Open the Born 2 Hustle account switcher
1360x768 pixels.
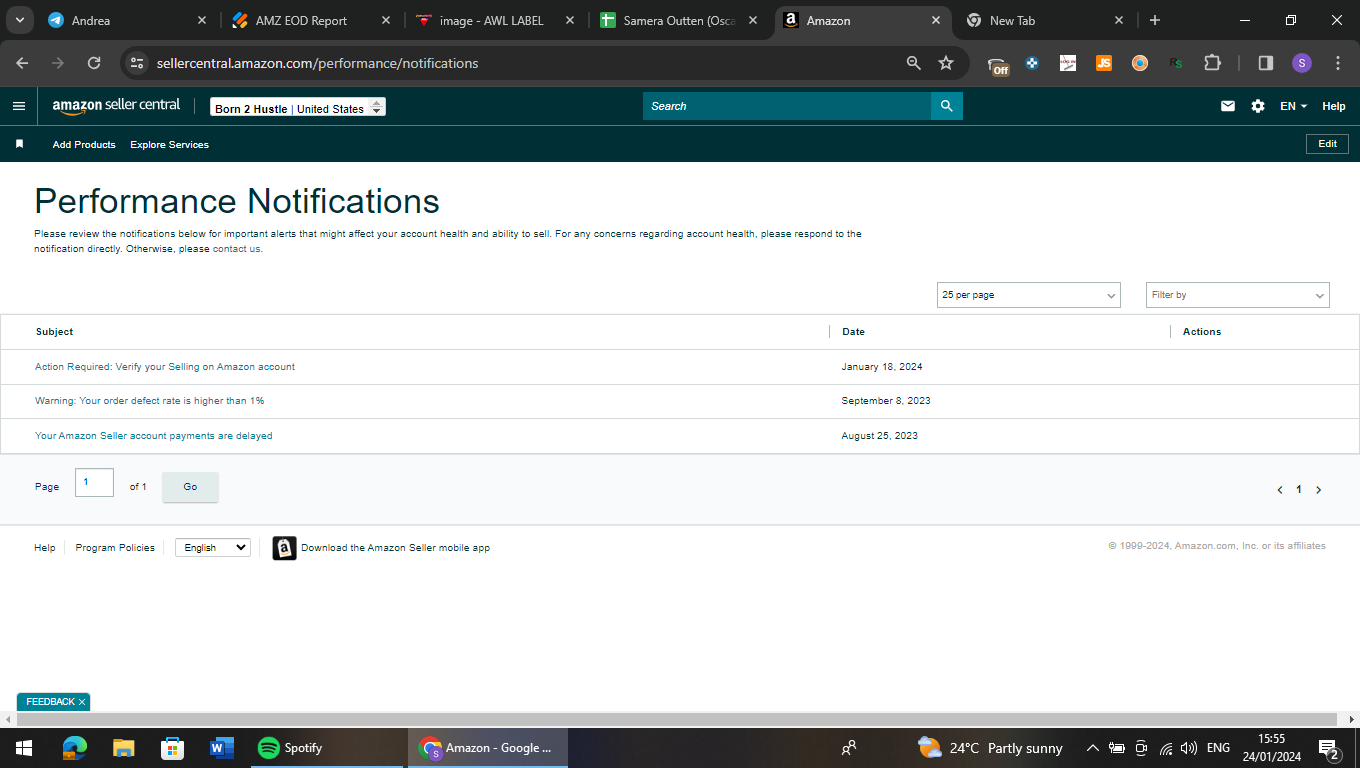click(298, 107)
